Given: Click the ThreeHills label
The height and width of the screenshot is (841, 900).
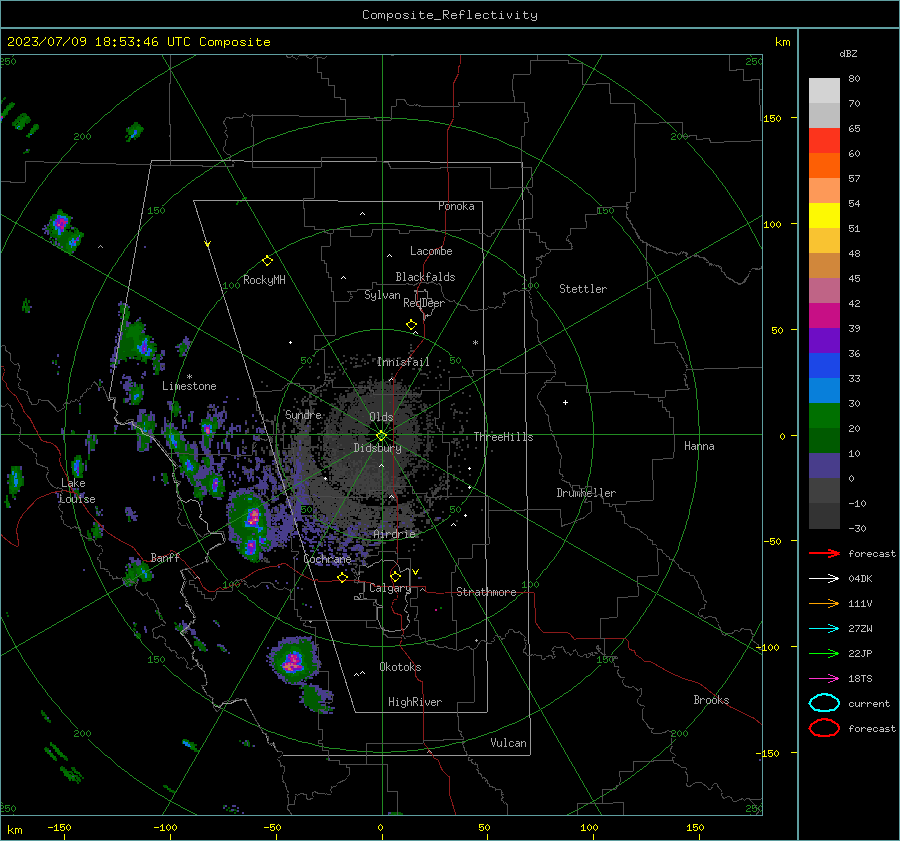Looking at the screenshot, I should 503,437.
